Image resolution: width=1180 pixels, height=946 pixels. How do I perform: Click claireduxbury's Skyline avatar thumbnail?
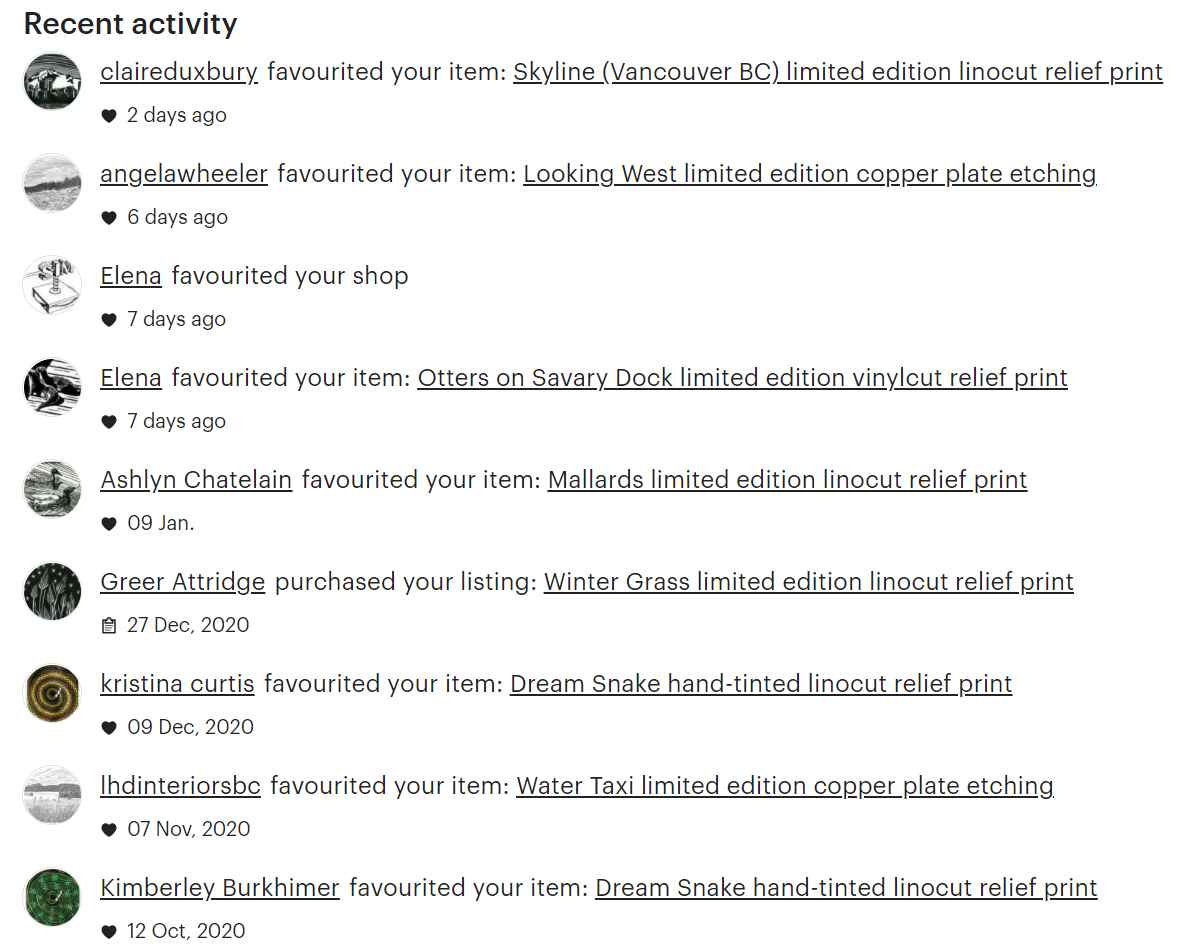[52, 81]
